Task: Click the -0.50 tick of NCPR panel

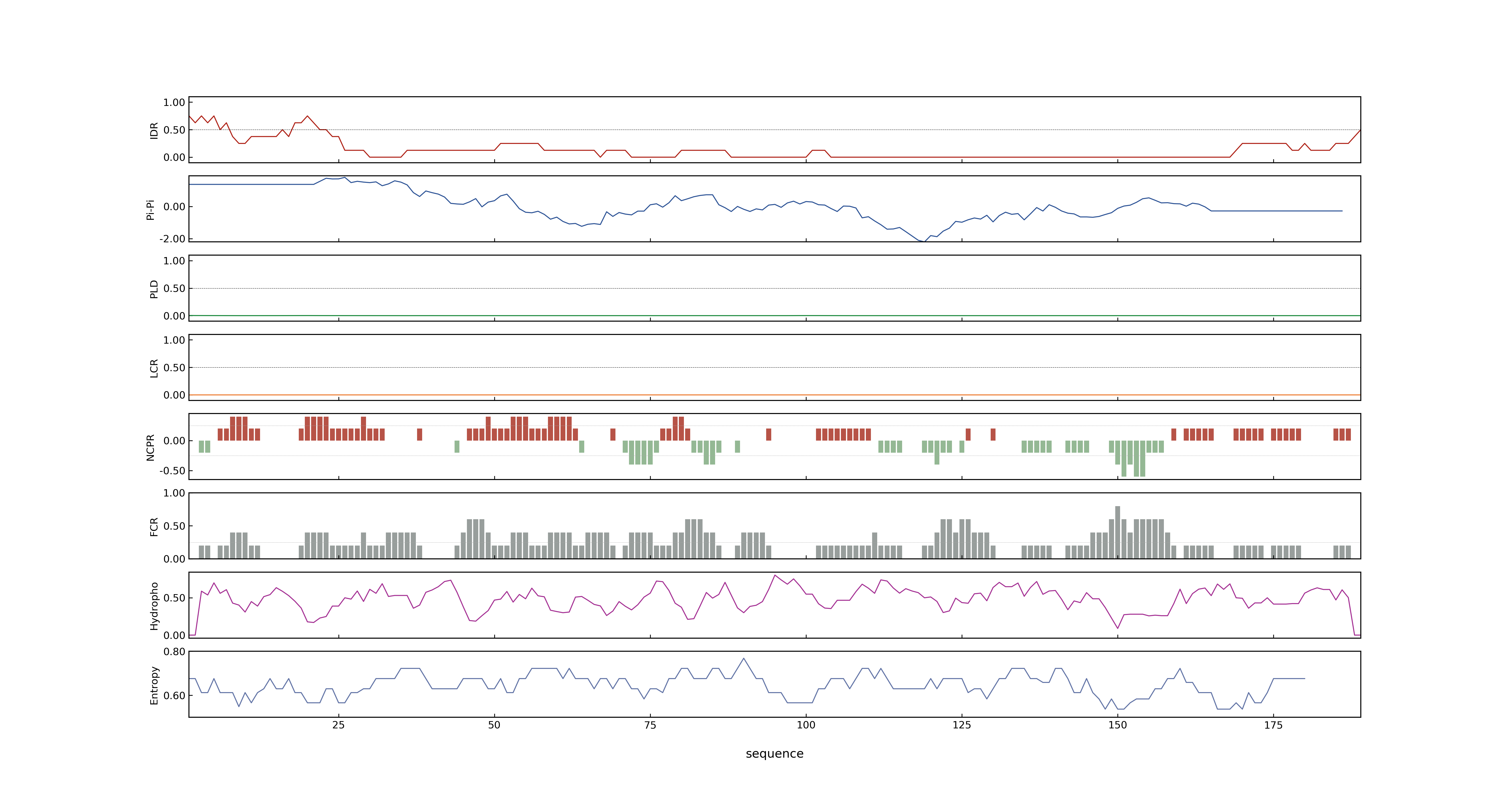Action: click(172, 471)
